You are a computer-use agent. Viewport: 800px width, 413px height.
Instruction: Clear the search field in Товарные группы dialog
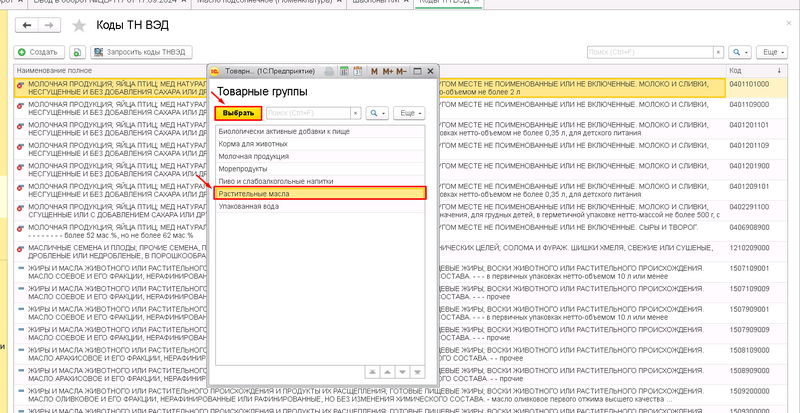pyautogui.click(x=356, y=113)
